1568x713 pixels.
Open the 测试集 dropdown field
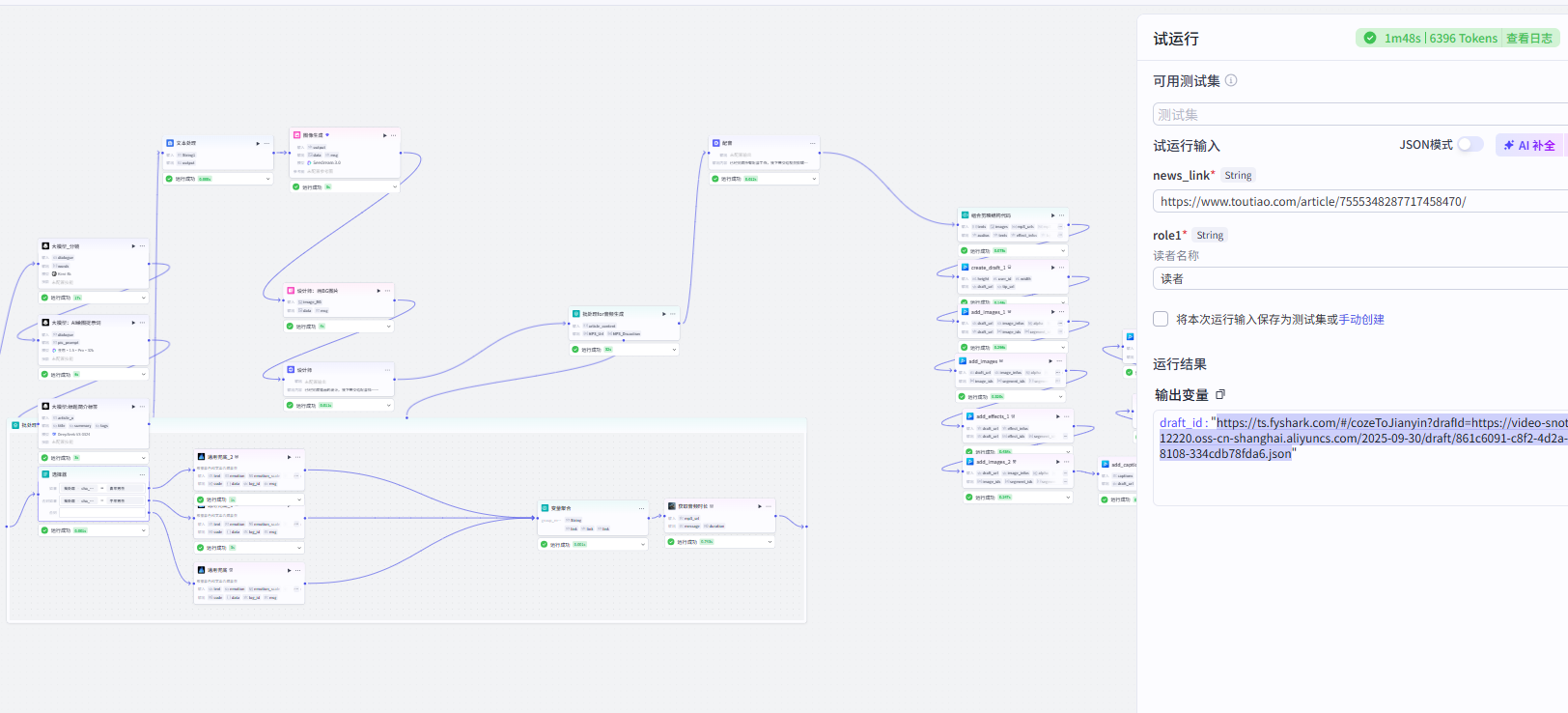click(1360, 114)
